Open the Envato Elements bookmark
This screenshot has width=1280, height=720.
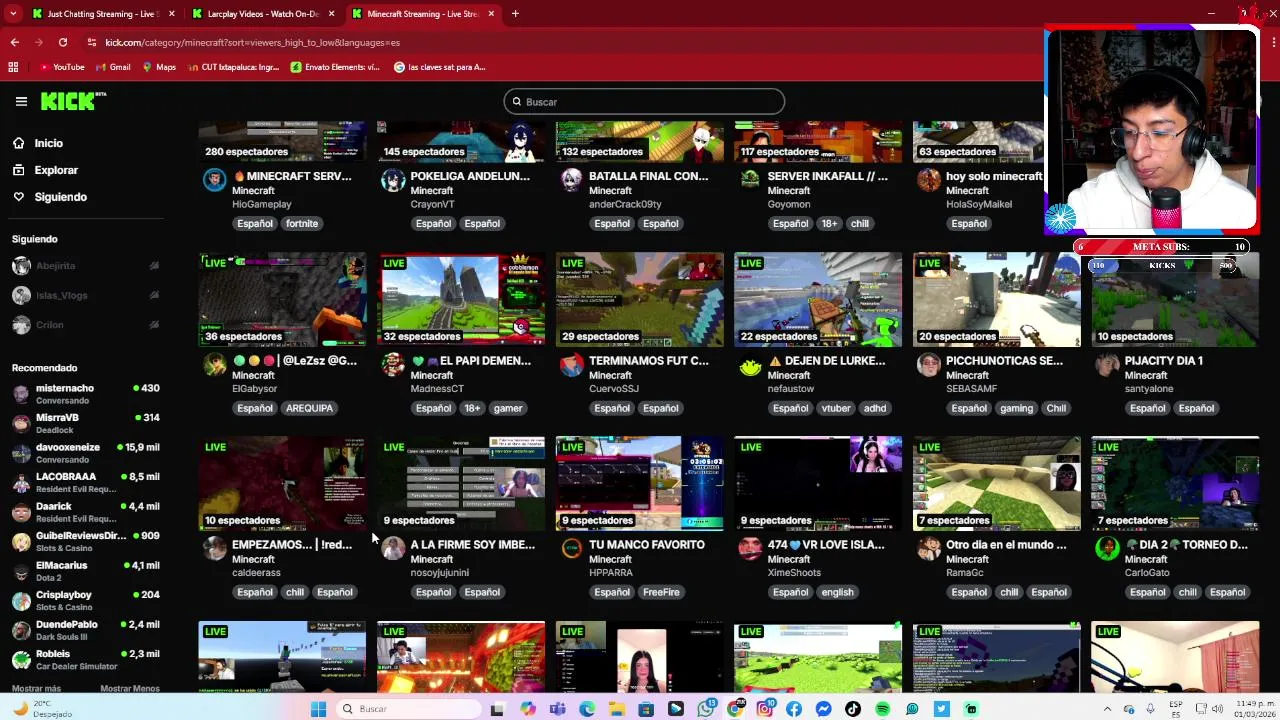pyautogui.click(x=335, y=67)
